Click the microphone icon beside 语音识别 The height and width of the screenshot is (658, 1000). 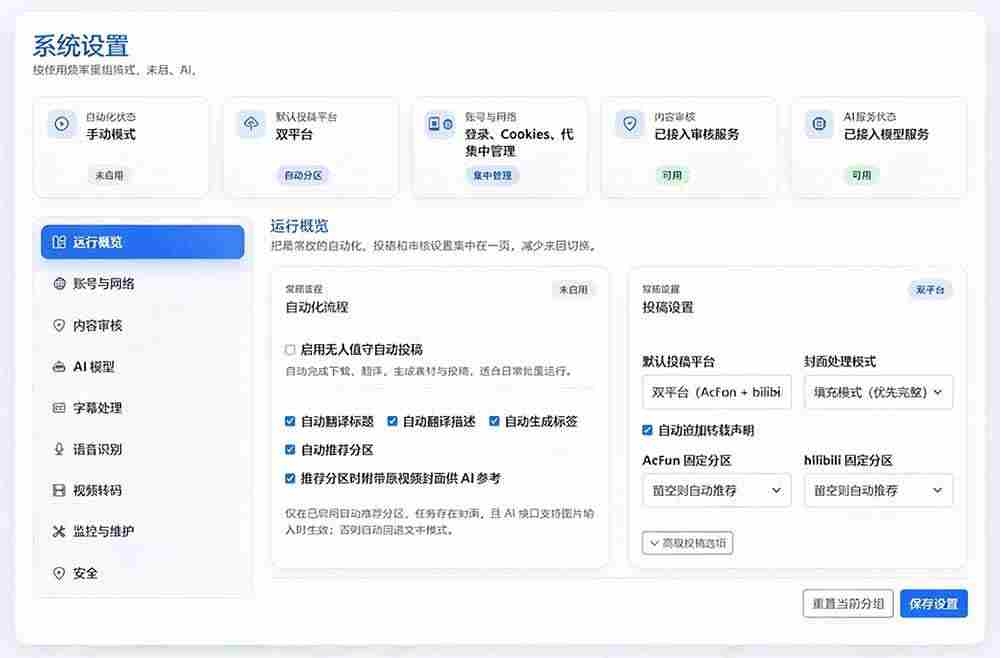pyautogui.click(x=59, y=449)
